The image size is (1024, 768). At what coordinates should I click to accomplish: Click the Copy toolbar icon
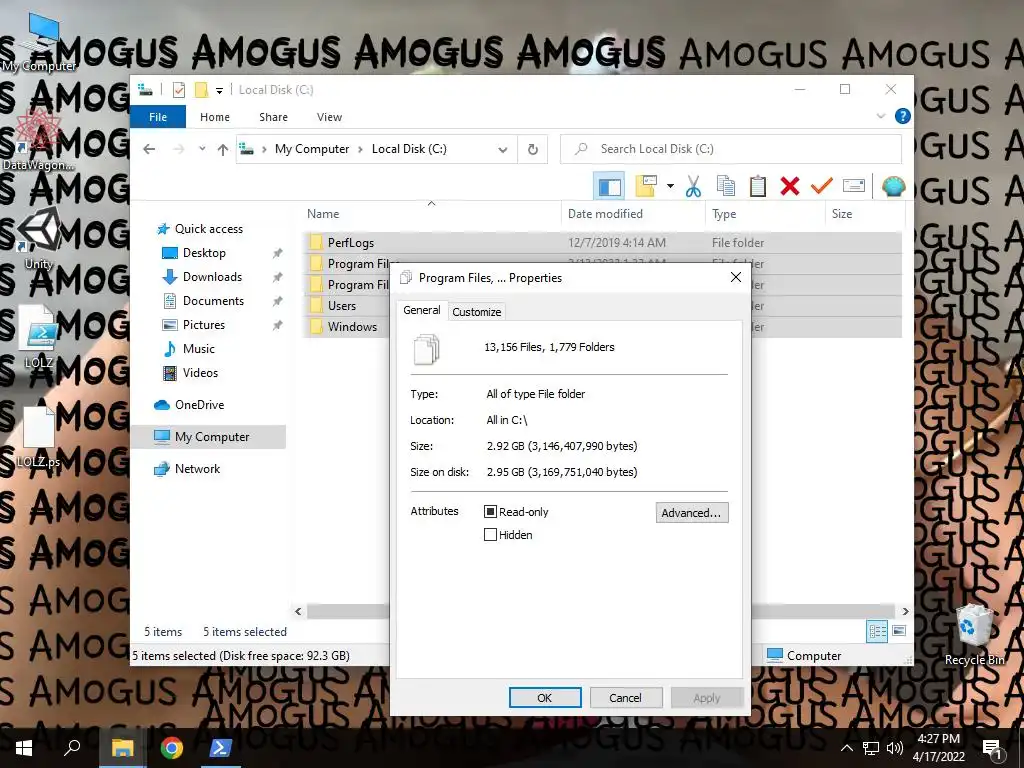pos(726,186)
